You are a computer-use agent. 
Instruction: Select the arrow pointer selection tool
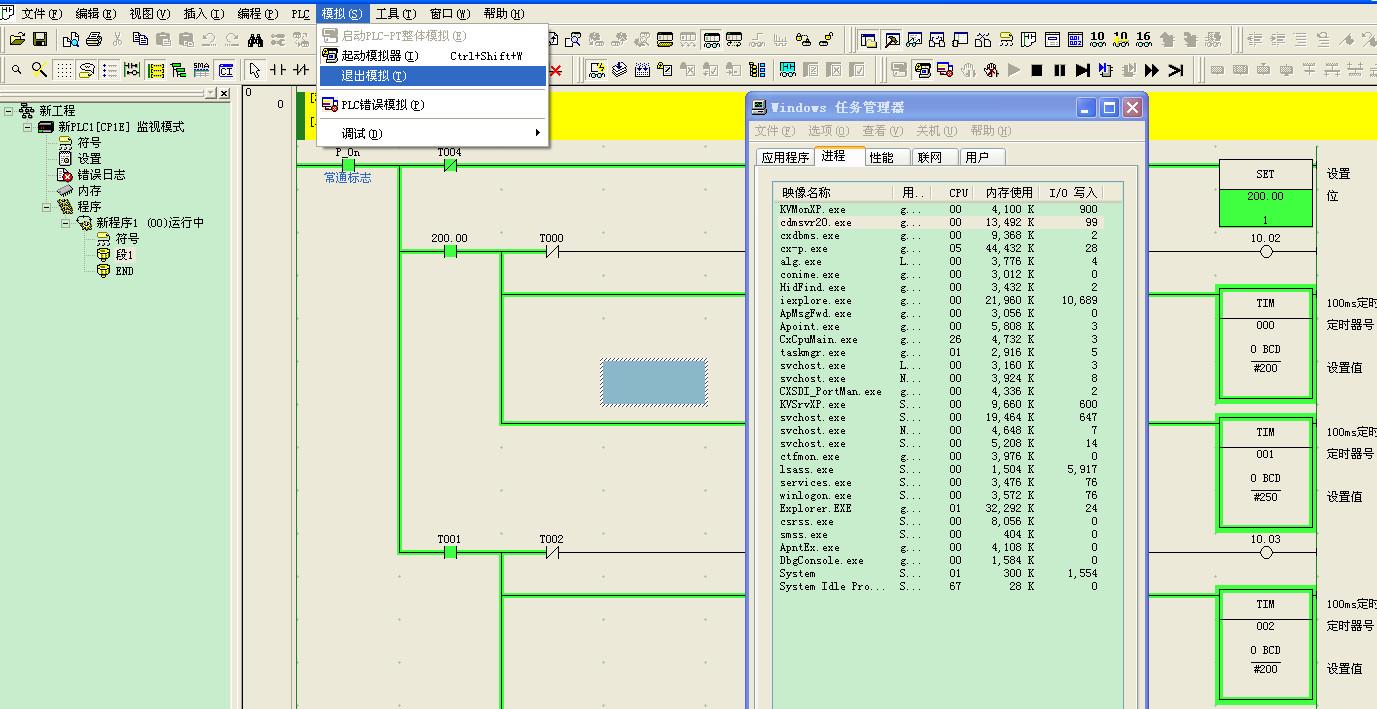(x=255, y=70)
